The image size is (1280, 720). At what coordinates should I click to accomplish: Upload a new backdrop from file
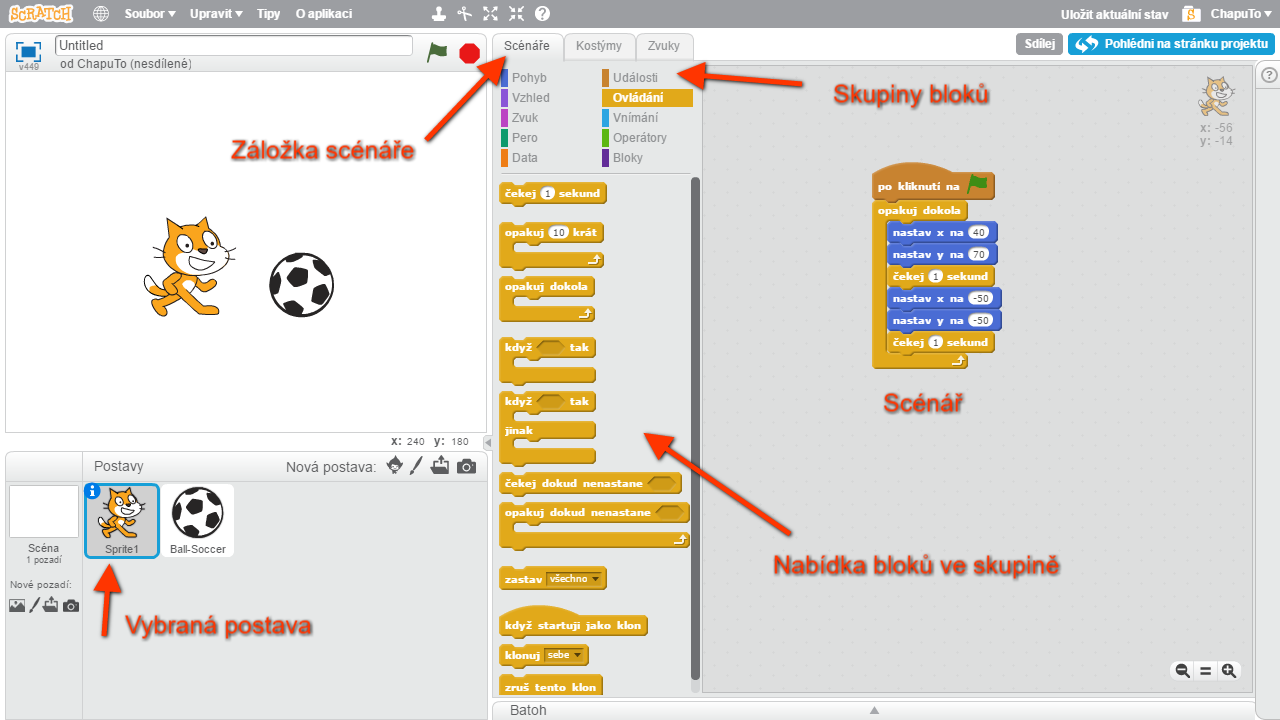51,604
